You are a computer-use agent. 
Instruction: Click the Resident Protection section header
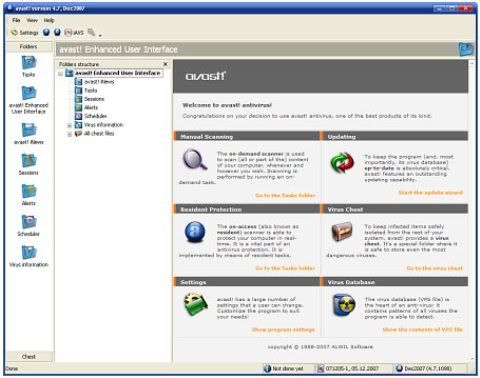tap(247, 209)
